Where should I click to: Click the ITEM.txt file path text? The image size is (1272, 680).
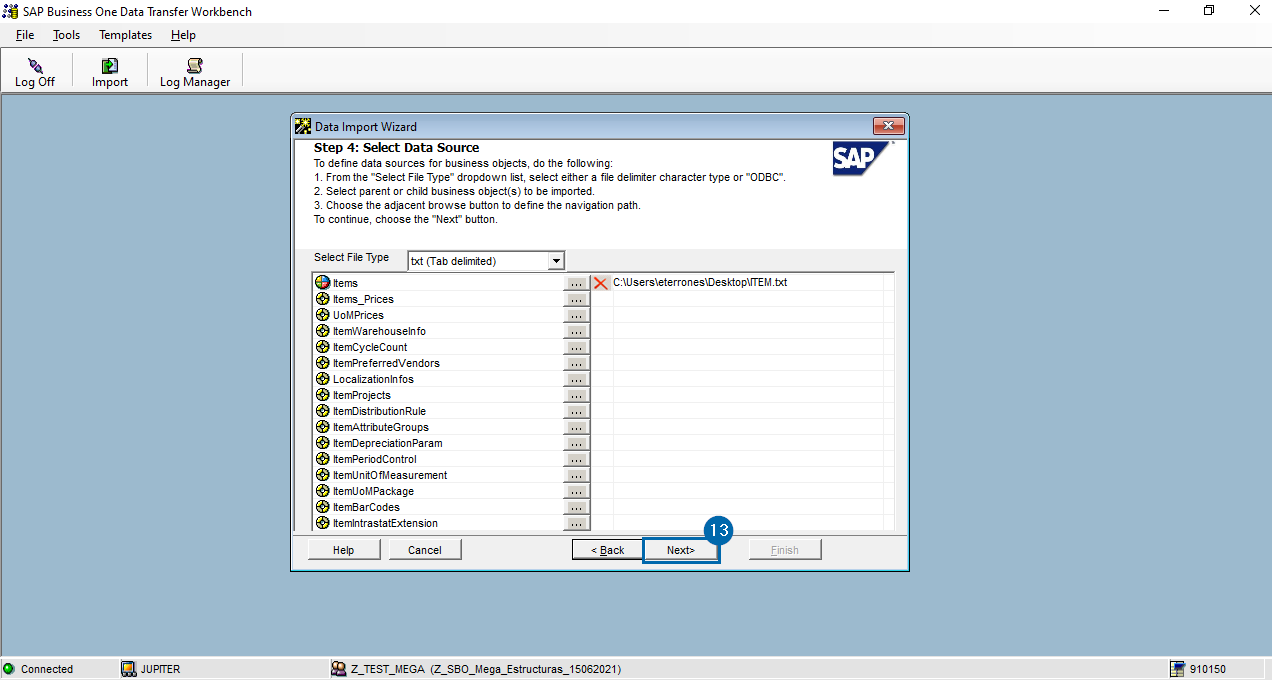click(700, 283)
